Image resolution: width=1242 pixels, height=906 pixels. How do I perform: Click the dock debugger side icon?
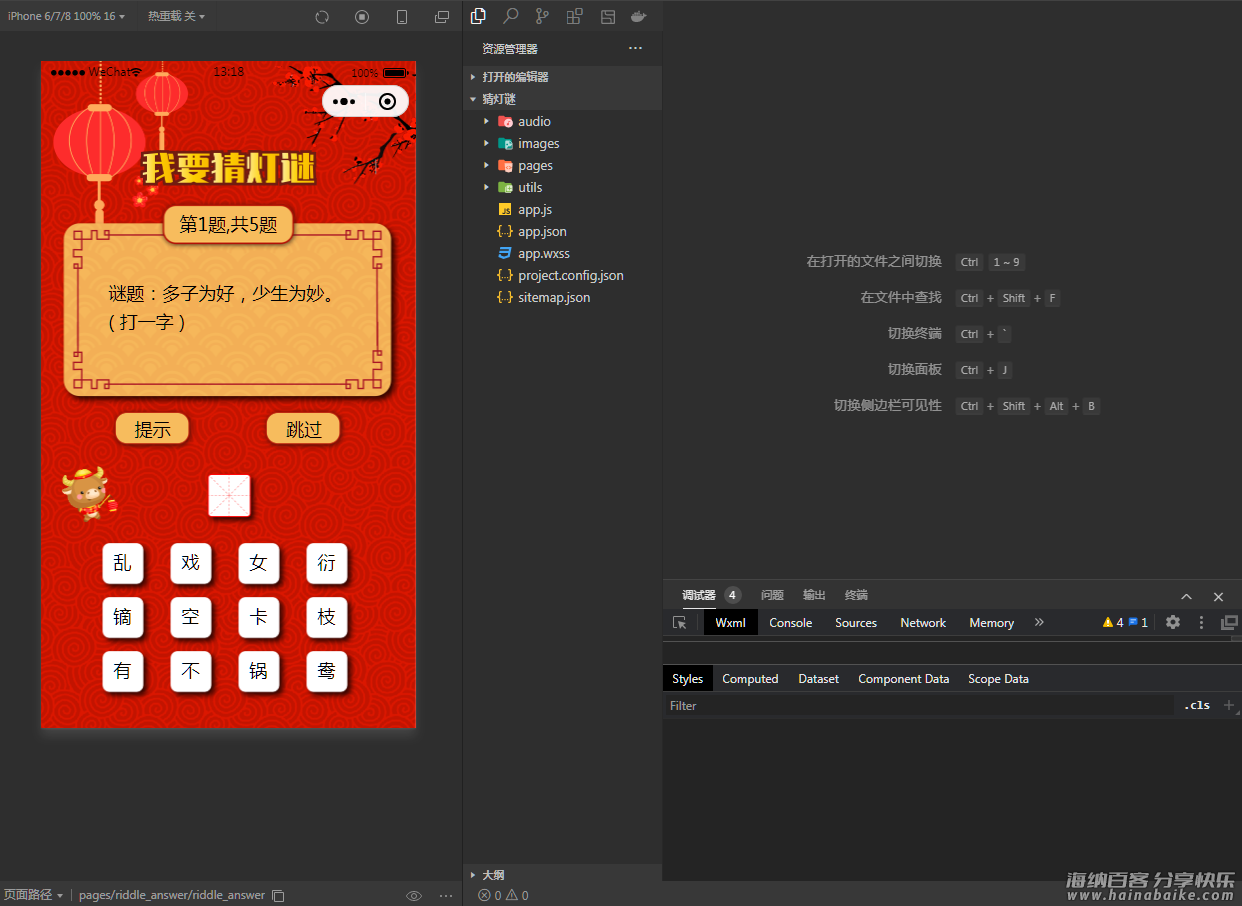click(x=1229, y=622)
